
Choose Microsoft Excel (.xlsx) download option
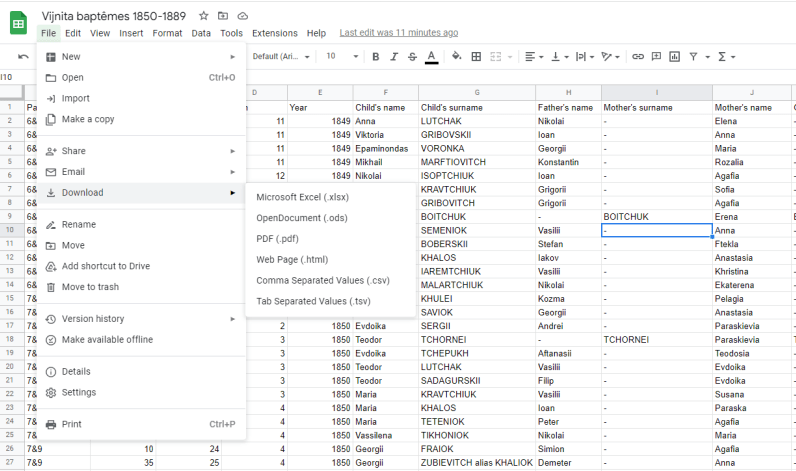tap(302, 197)
